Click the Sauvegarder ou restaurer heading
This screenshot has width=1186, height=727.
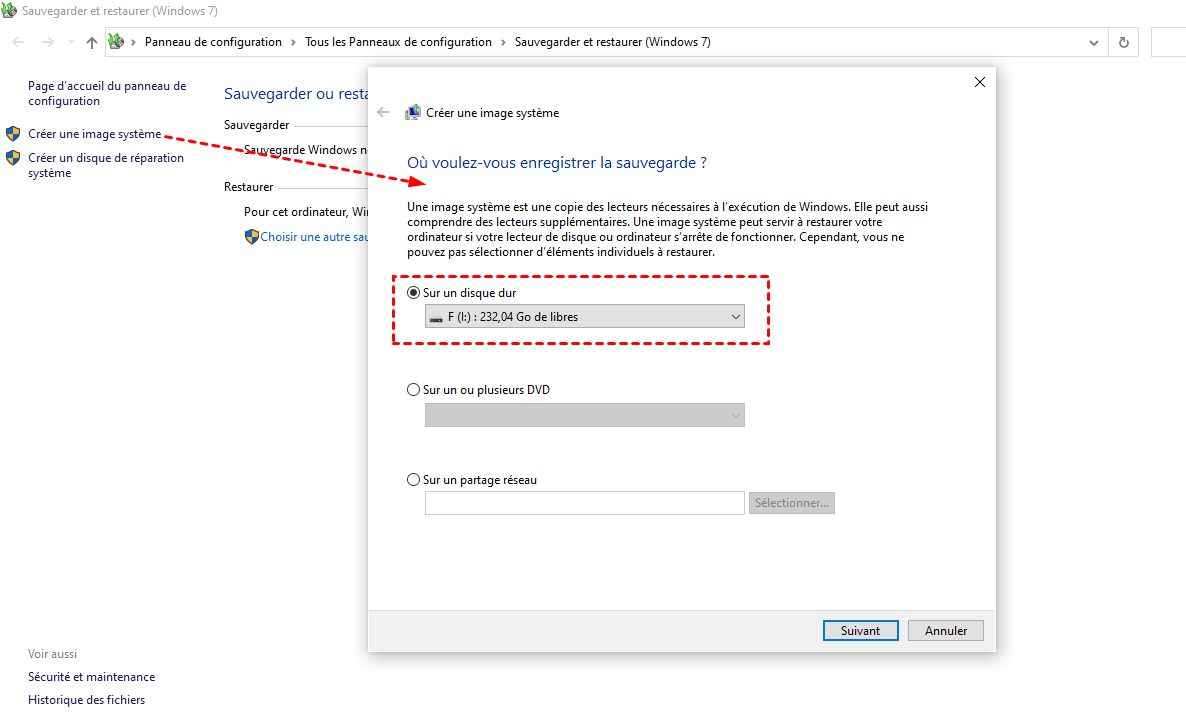tap(296, 94)
